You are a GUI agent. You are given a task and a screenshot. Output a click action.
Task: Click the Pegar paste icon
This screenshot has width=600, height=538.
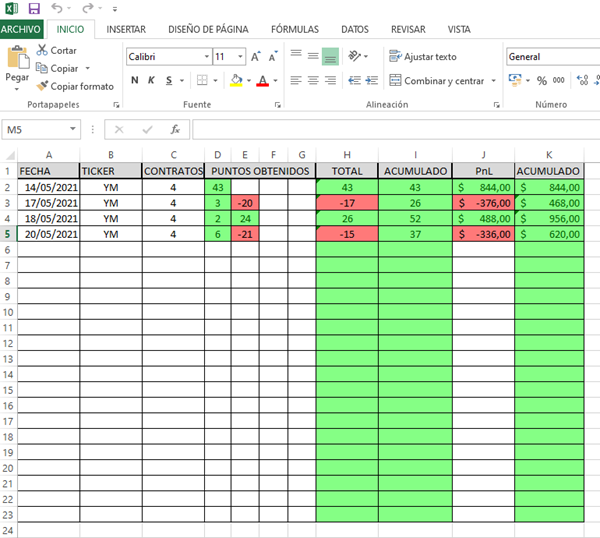17,62
